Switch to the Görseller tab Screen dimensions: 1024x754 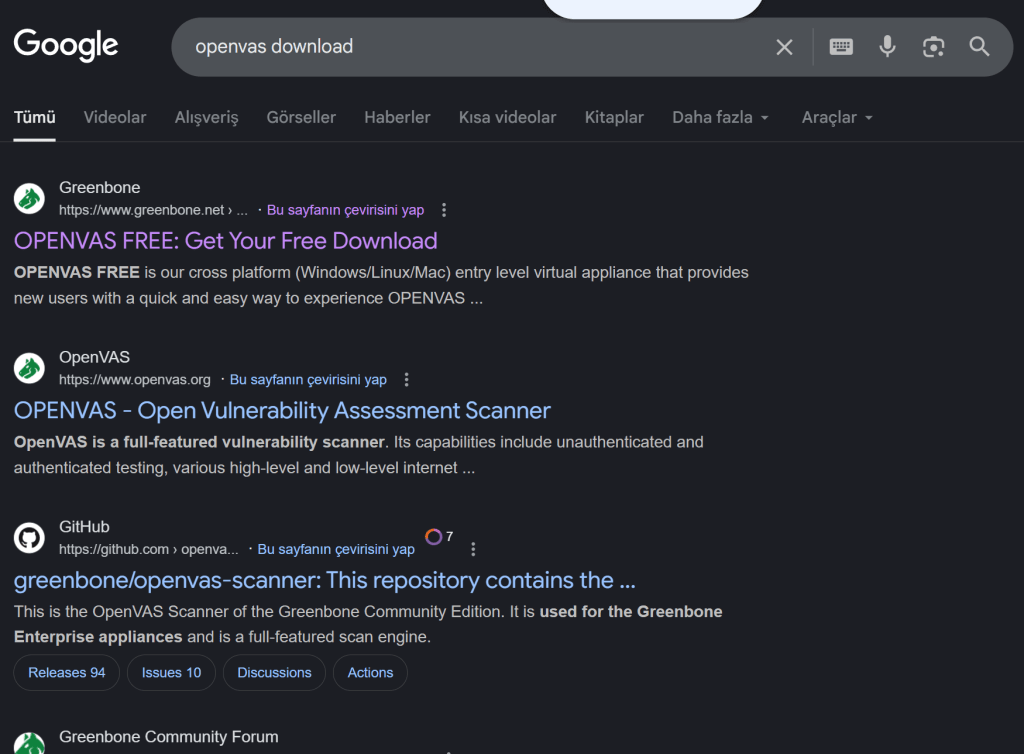coord(301,117)
